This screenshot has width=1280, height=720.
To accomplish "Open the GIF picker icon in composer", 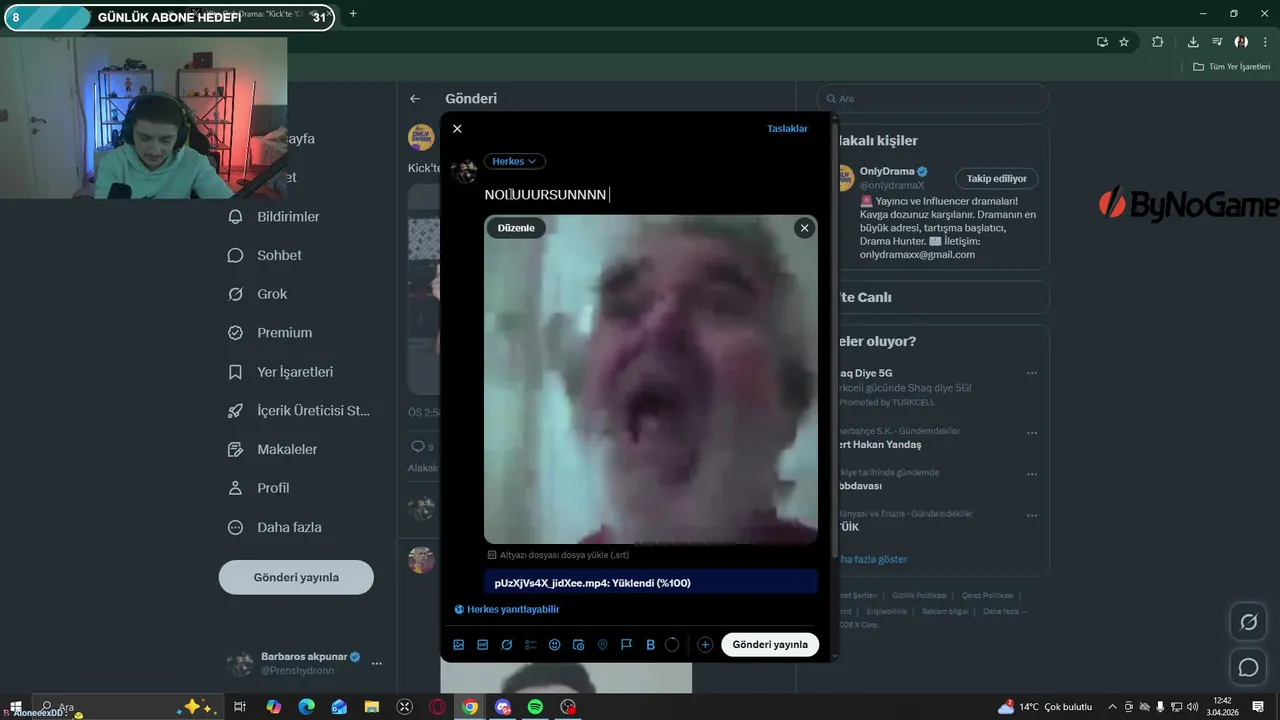I will tap(483, 645).
